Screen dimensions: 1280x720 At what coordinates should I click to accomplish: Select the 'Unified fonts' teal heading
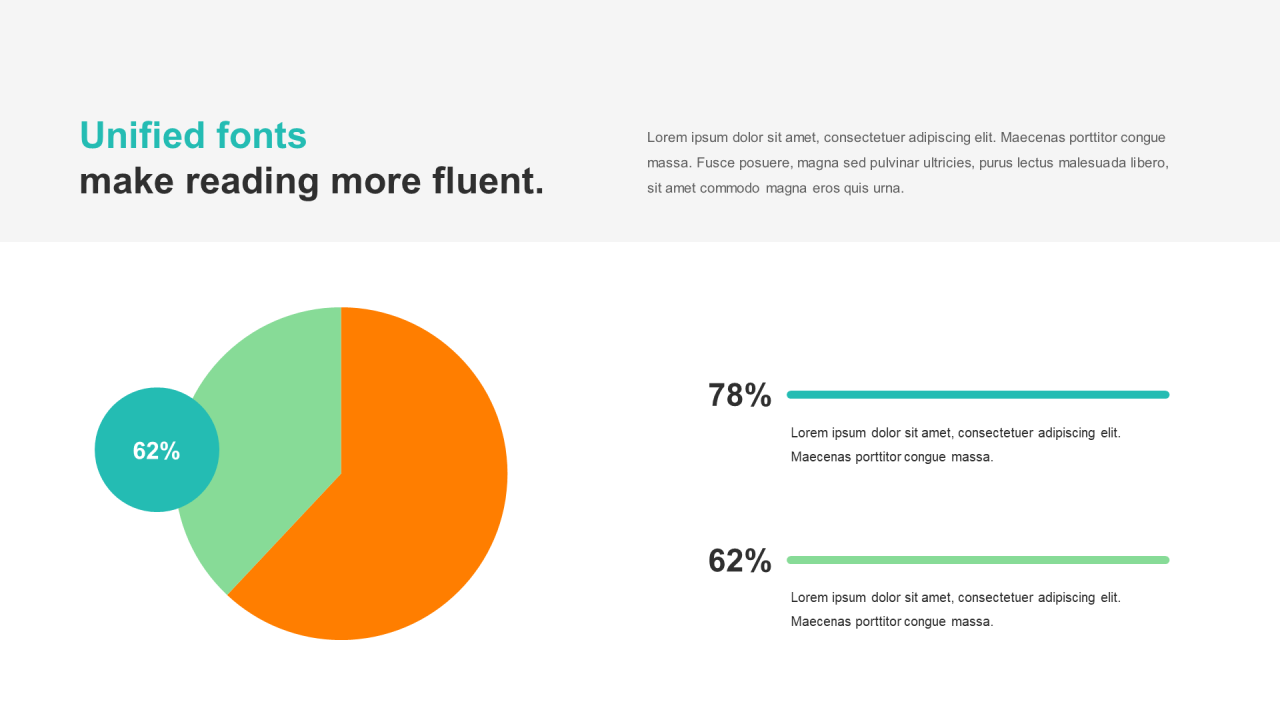[x=193, y=135]
